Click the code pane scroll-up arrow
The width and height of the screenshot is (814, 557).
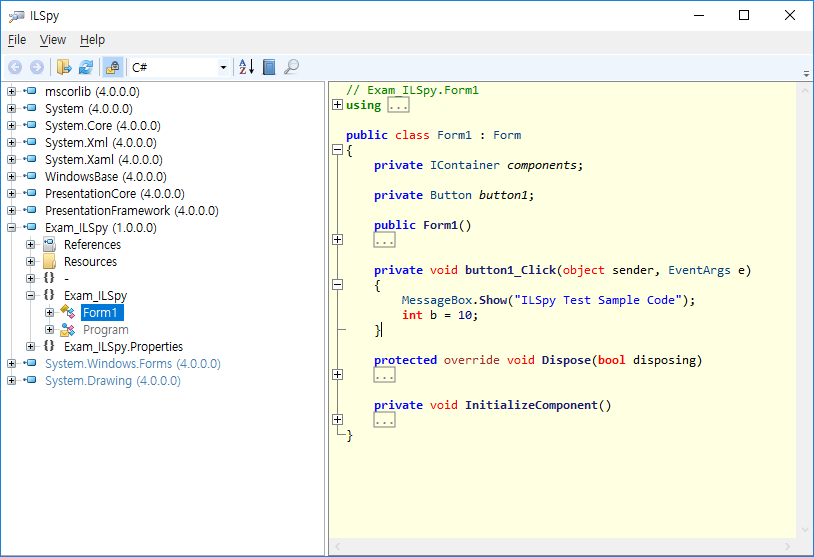(805, 90)
